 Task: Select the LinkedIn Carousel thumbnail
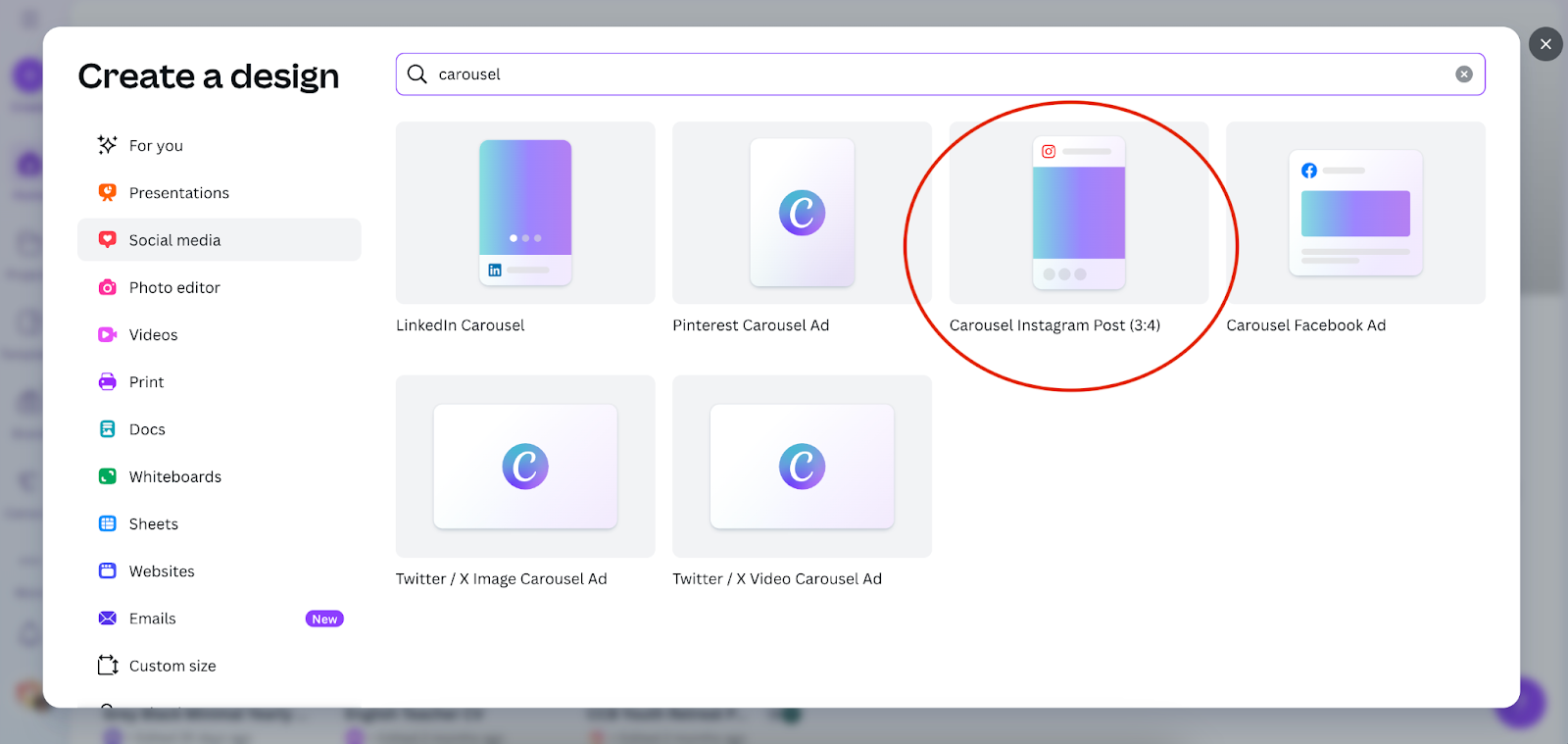[x=525, y=213]
